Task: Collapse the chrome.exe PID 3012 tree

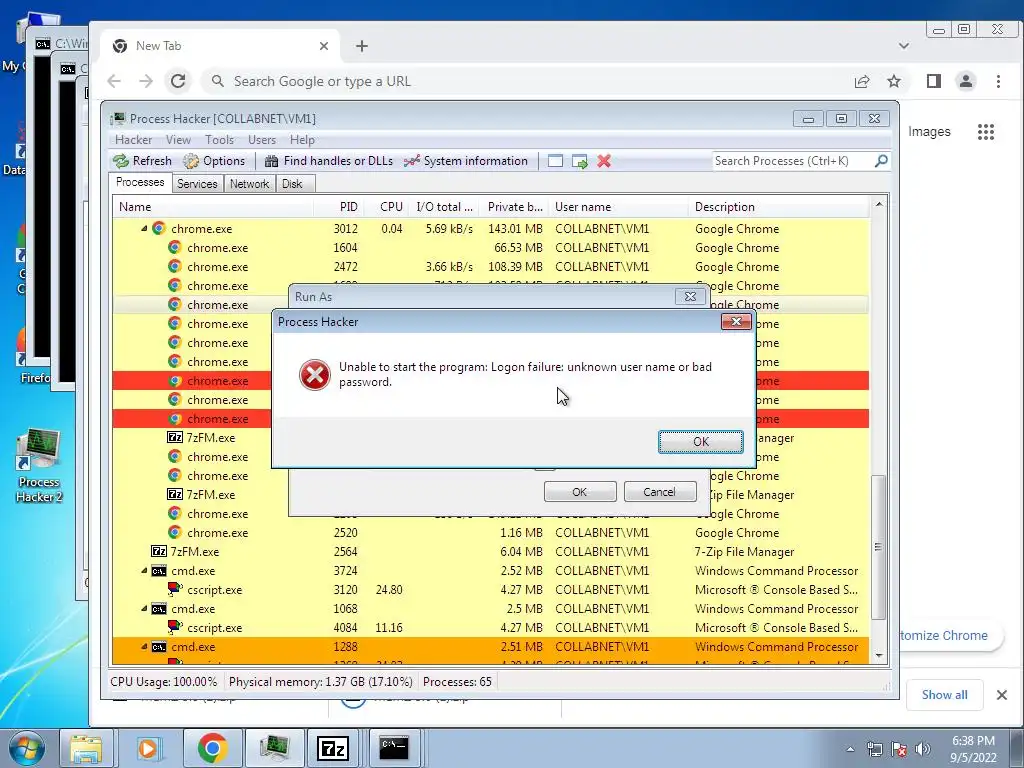Action: tap(144, 229)
